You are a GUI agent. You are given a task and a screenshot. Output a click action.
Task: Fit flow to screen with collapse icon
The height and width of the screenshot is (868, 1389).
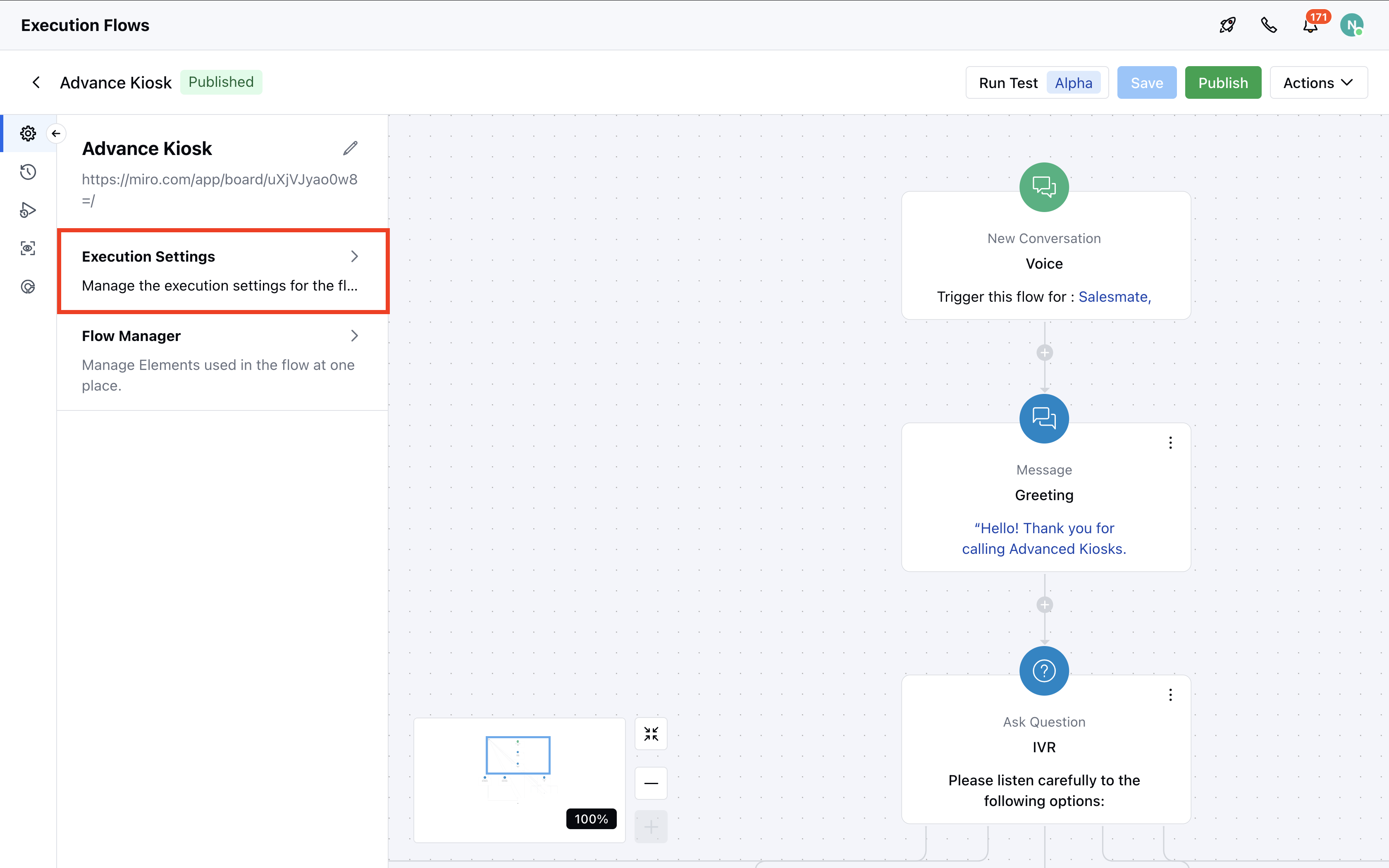click(x=651, y=733)
